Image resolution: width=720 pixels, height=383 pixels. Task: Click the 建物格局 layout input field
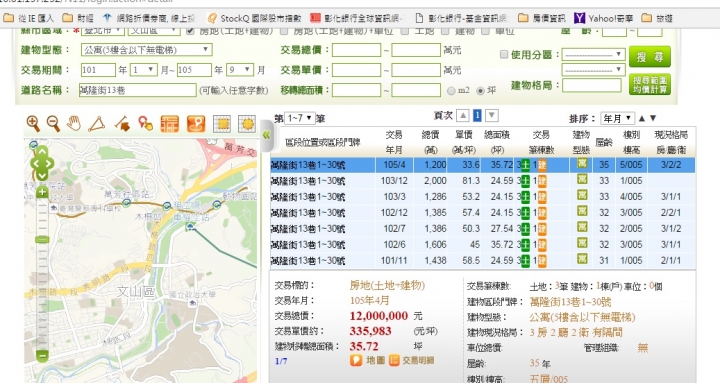[x=591, y=85]
